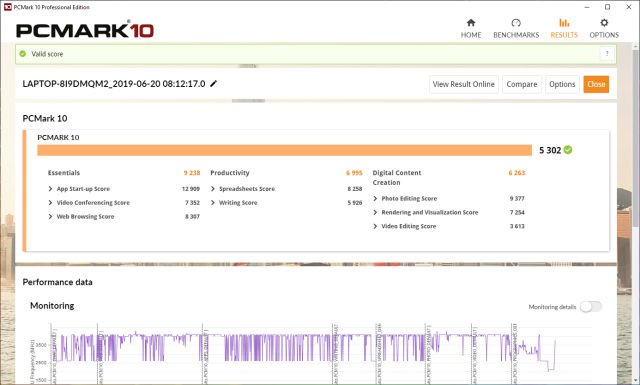Click the overall score 5 302
The width and height of the screenshot is (640, 385).
550,150
